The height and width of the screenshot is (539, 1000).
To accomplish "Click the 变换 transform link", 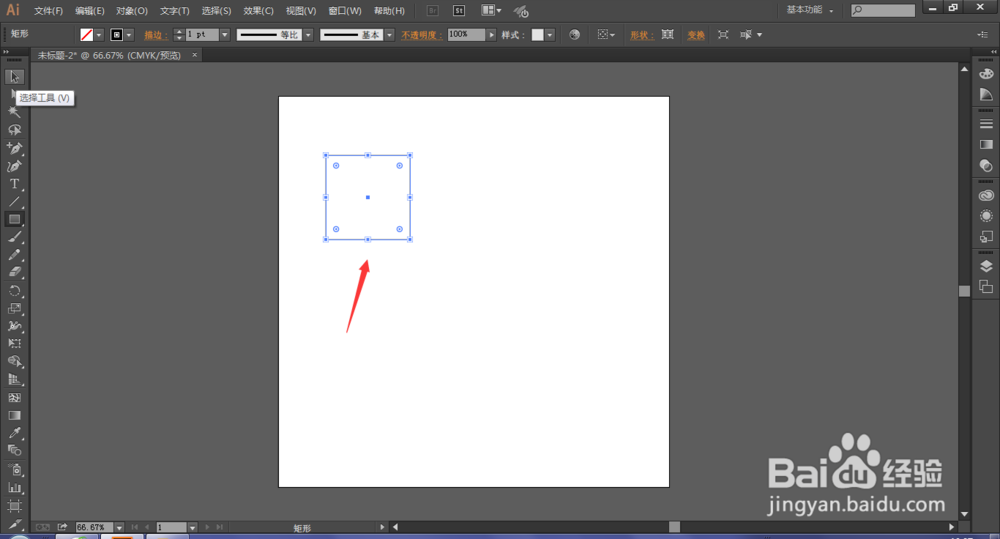I will click(696, 35).
